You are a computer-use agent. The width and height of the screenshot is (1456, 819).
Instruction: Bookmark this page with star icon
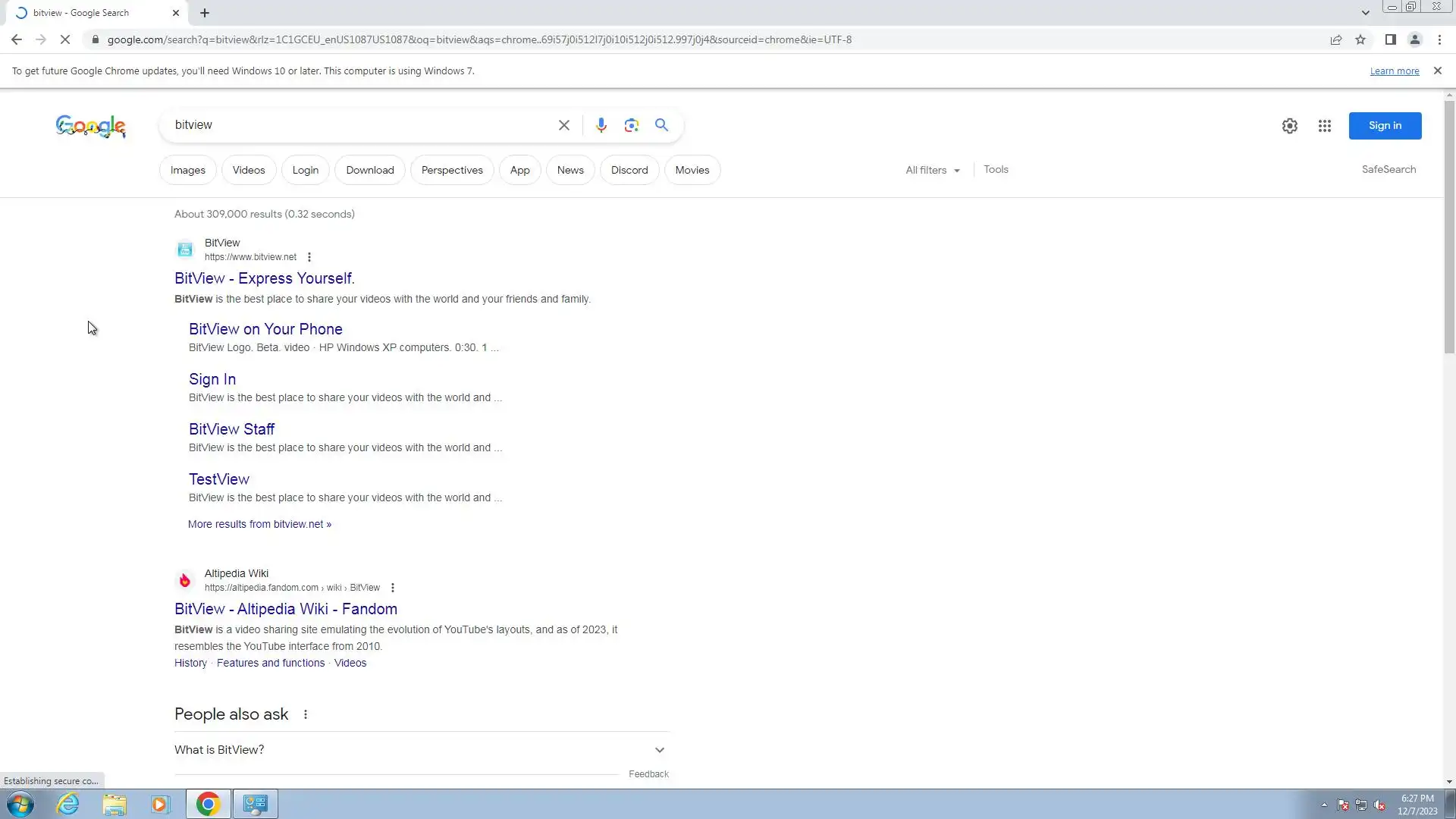[1360, 39]
